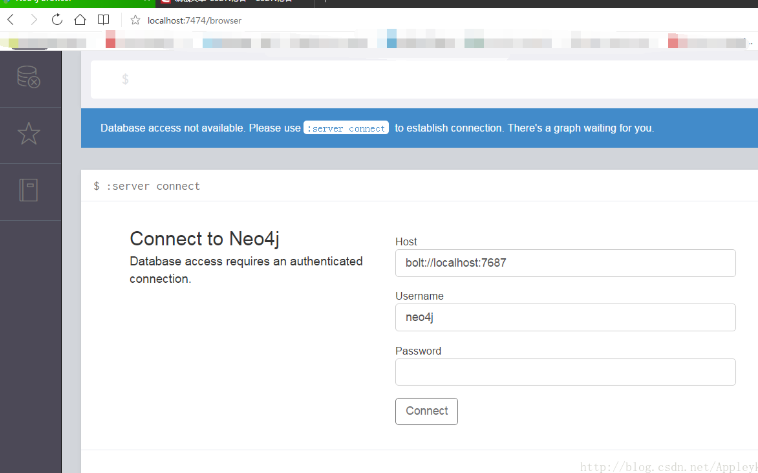
Task: Go forward with the browser forward arrow
Action: tap(33, 20)
